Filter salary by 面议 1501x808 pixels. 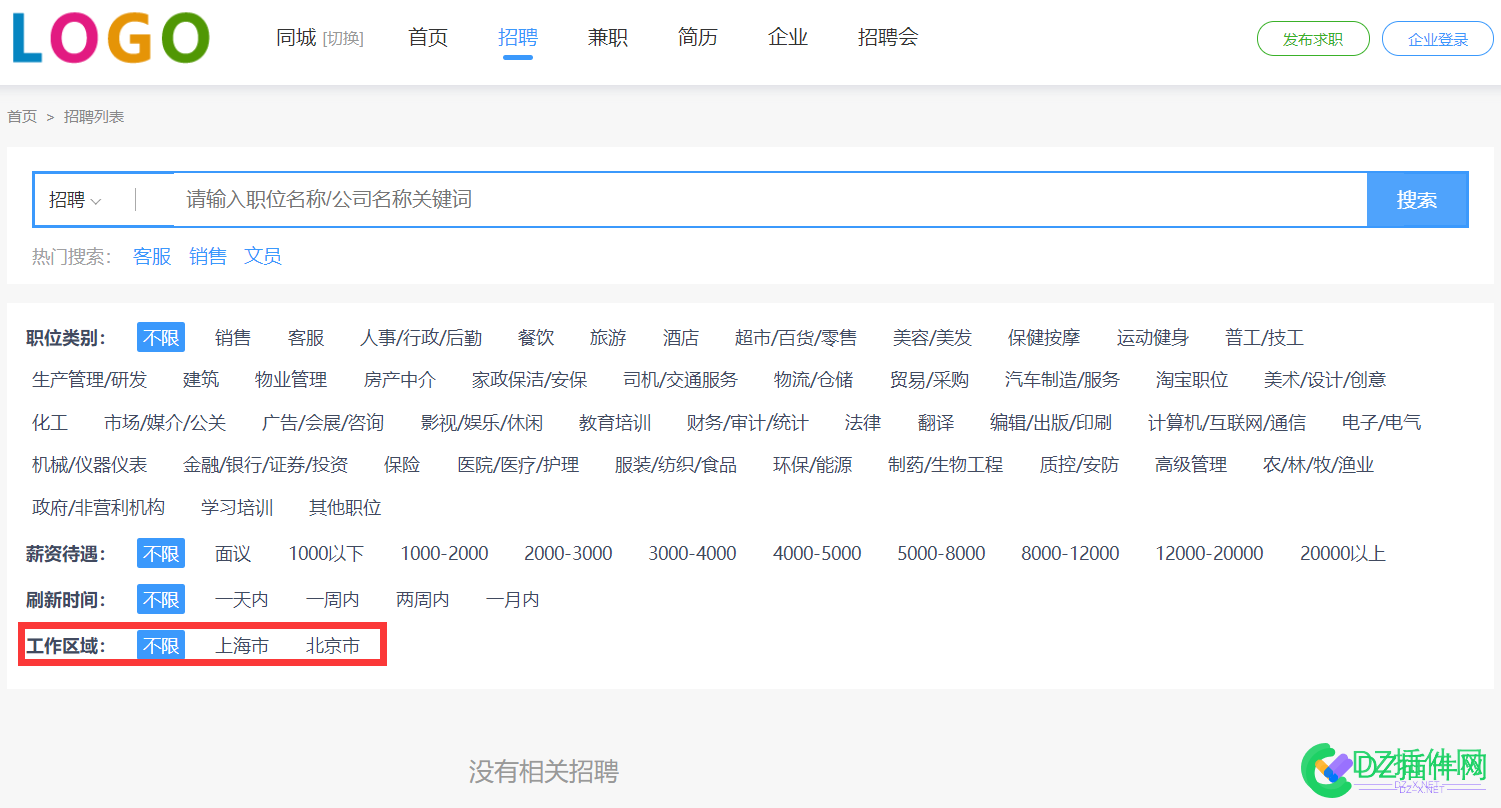233,554
